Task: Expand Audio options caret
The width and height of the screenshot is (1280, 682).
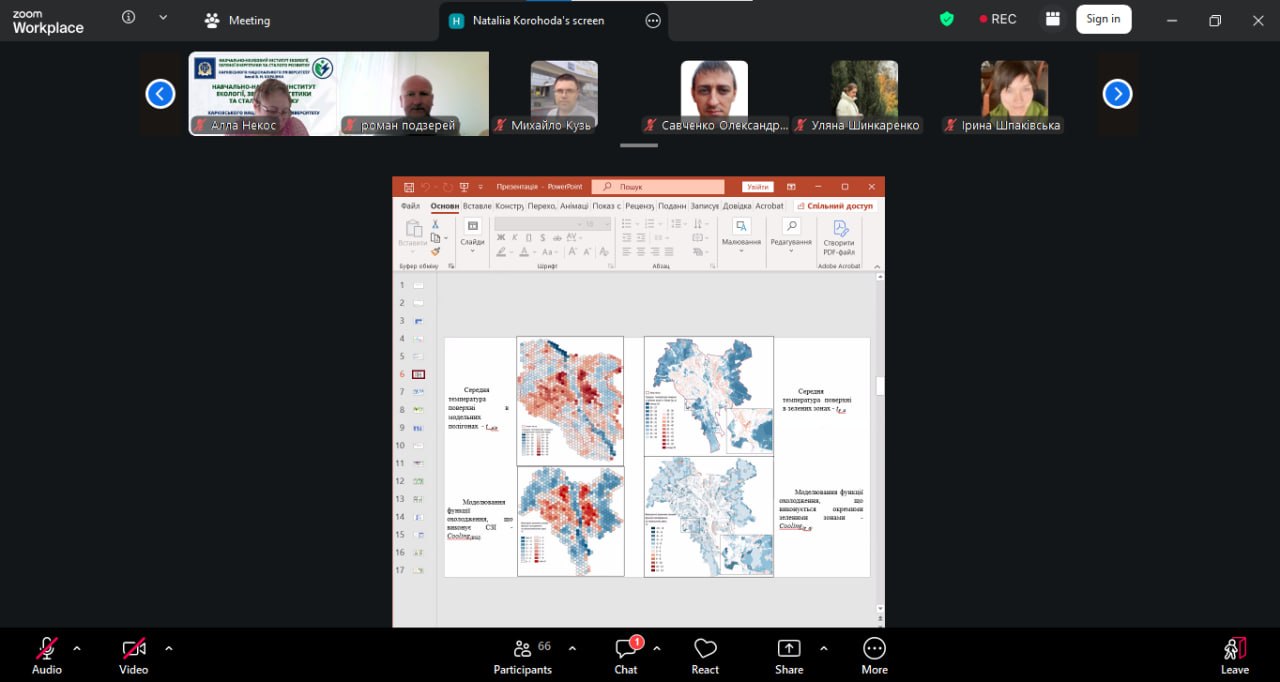Action: [x=77, y=648]
